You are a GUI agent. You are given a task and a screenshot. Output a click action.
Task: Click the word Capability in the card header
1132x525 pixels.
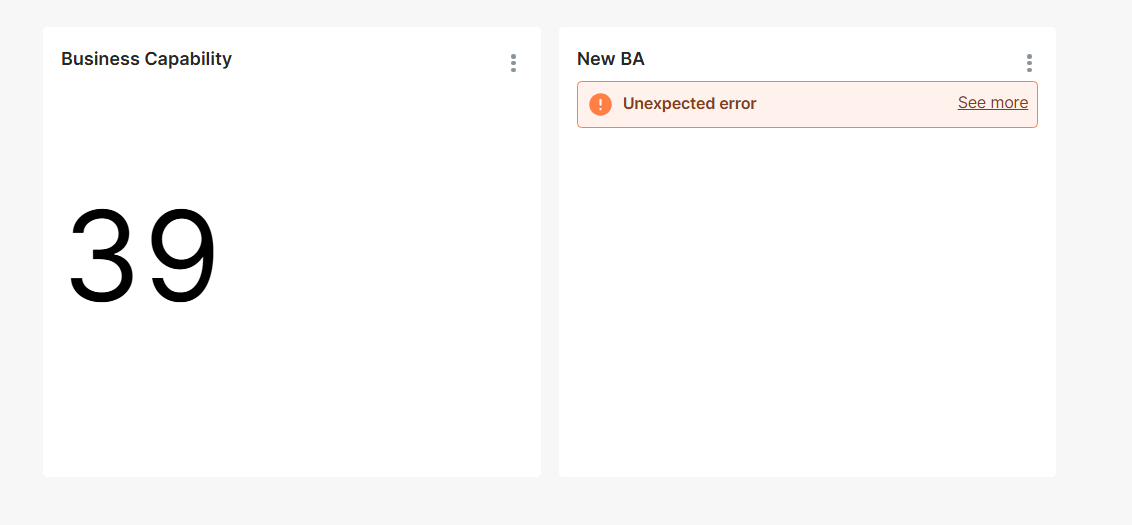(x=188, y=59)
